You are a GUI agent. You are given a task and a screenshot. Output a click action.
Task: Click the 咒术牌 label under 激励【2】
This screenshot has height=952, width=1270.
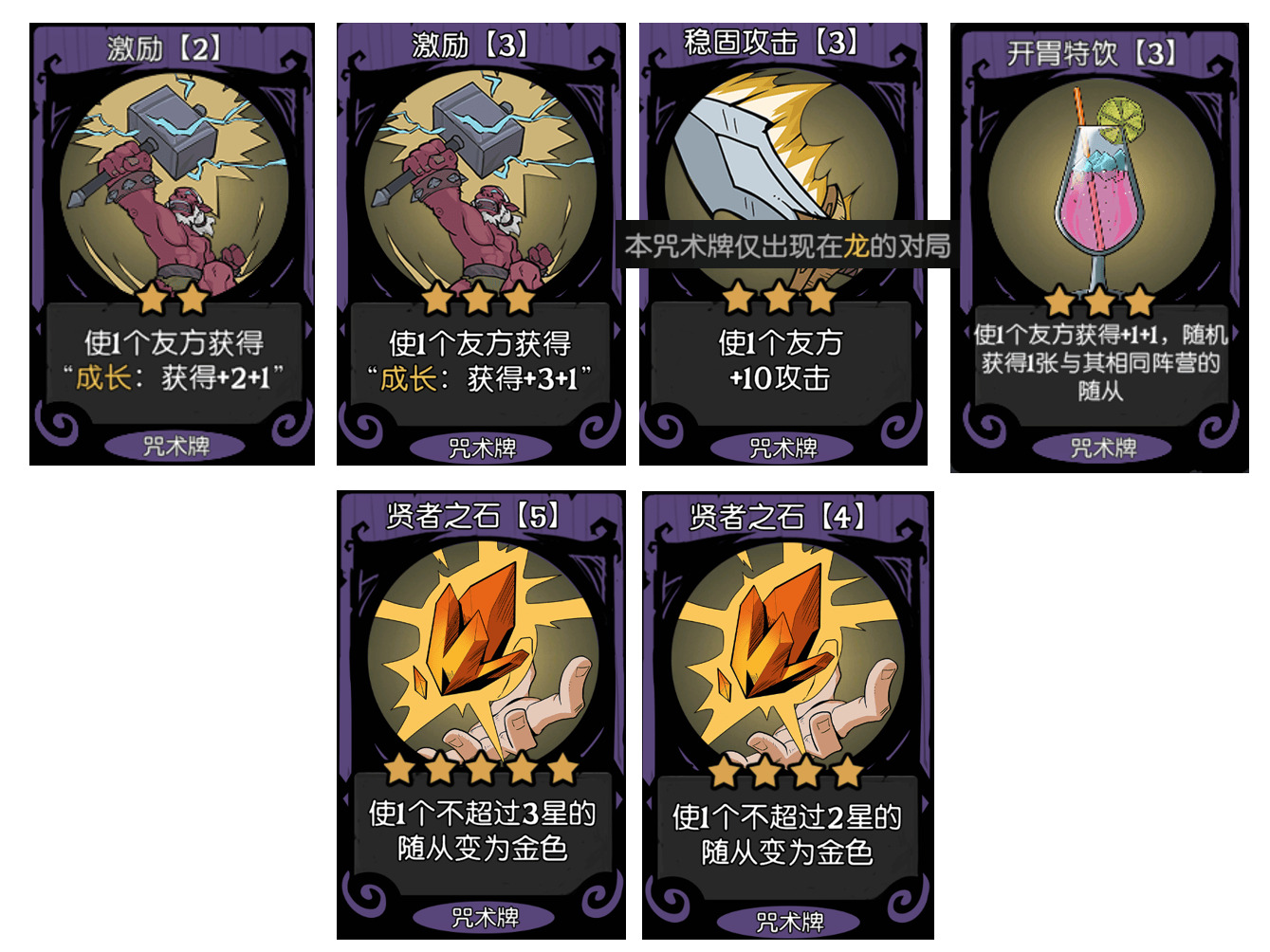(175, 446)
